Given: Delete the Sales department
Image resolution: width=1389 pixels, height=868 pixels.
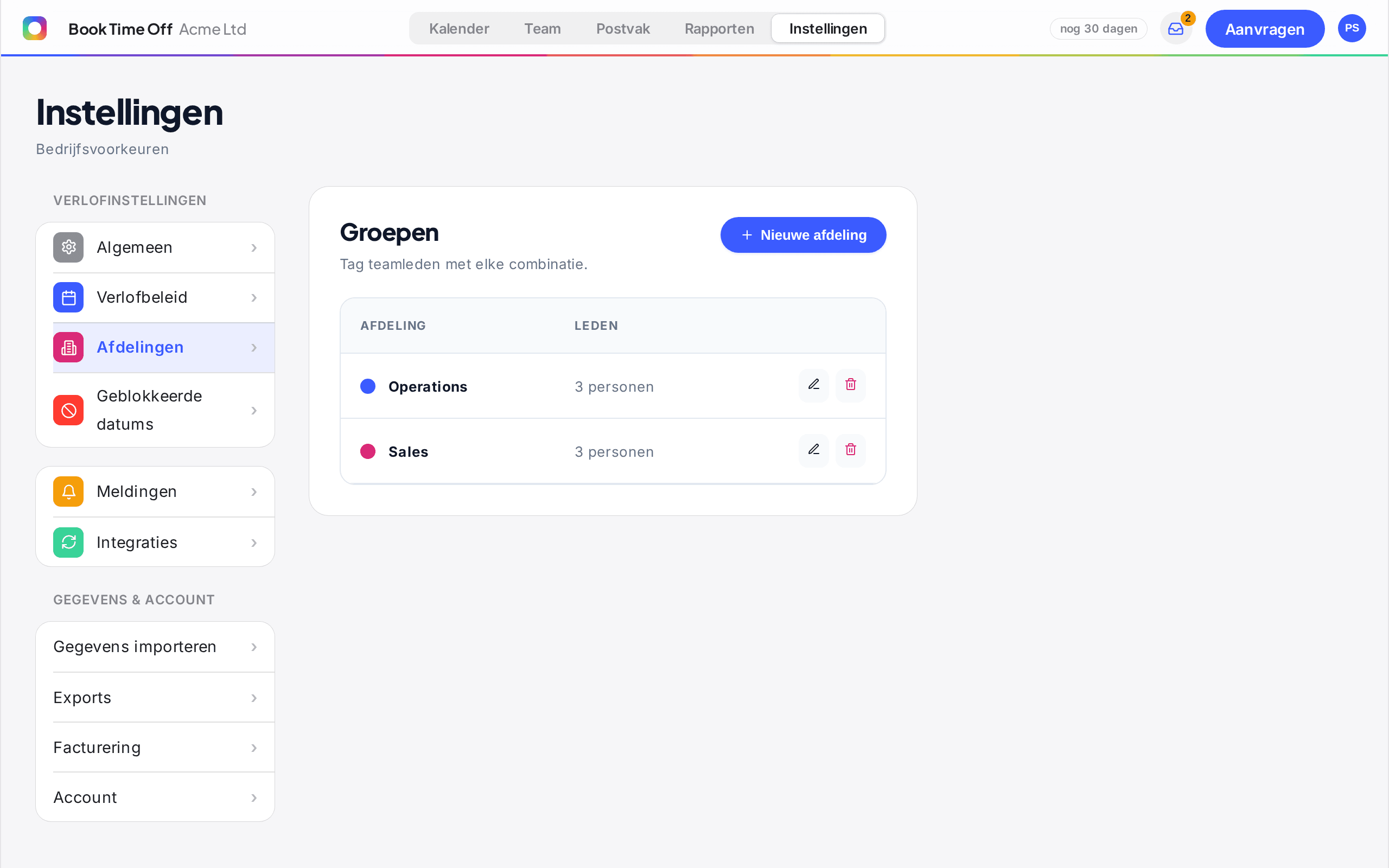Looking at the screenshot, I should coord(851,451).
